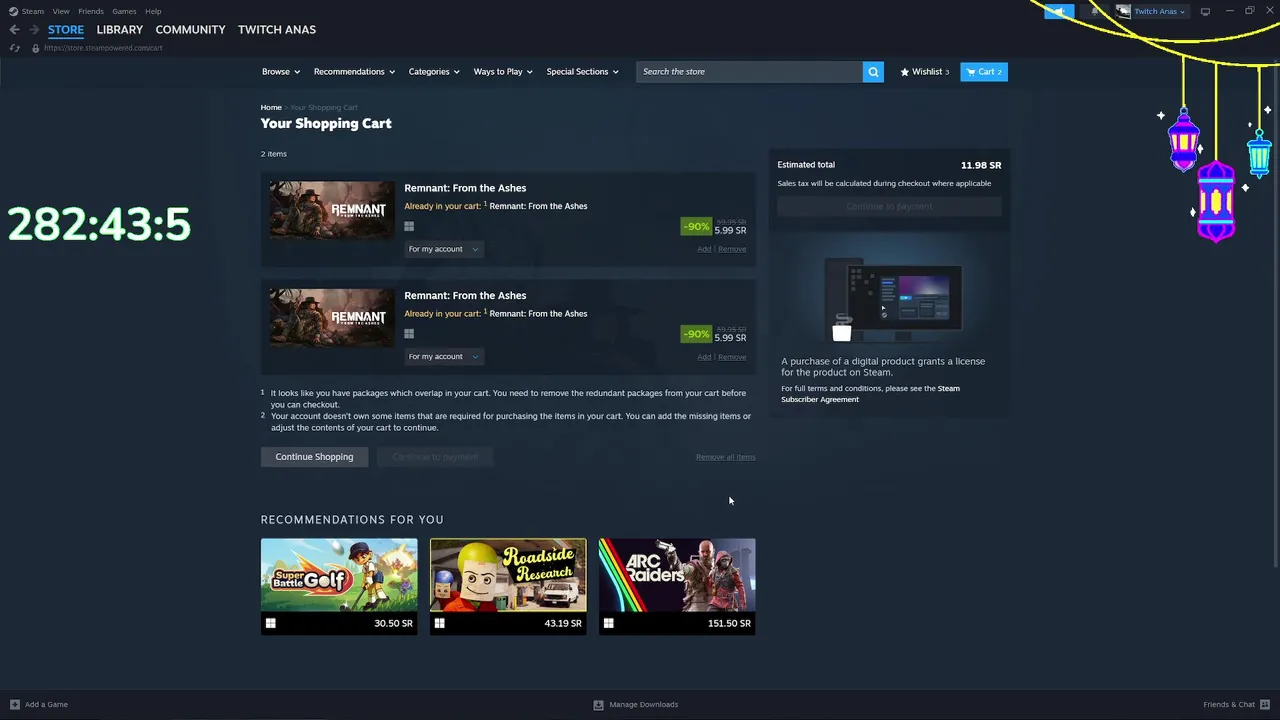Open 'For my account' dropdown on second Remnant item

[x=443, y=356]
